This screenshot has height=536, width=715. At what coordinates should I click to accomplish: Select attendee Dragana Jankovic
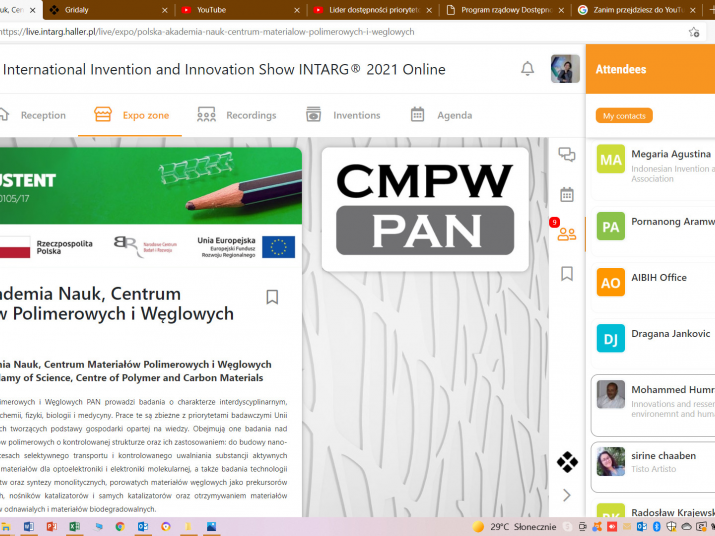(654, 334)
